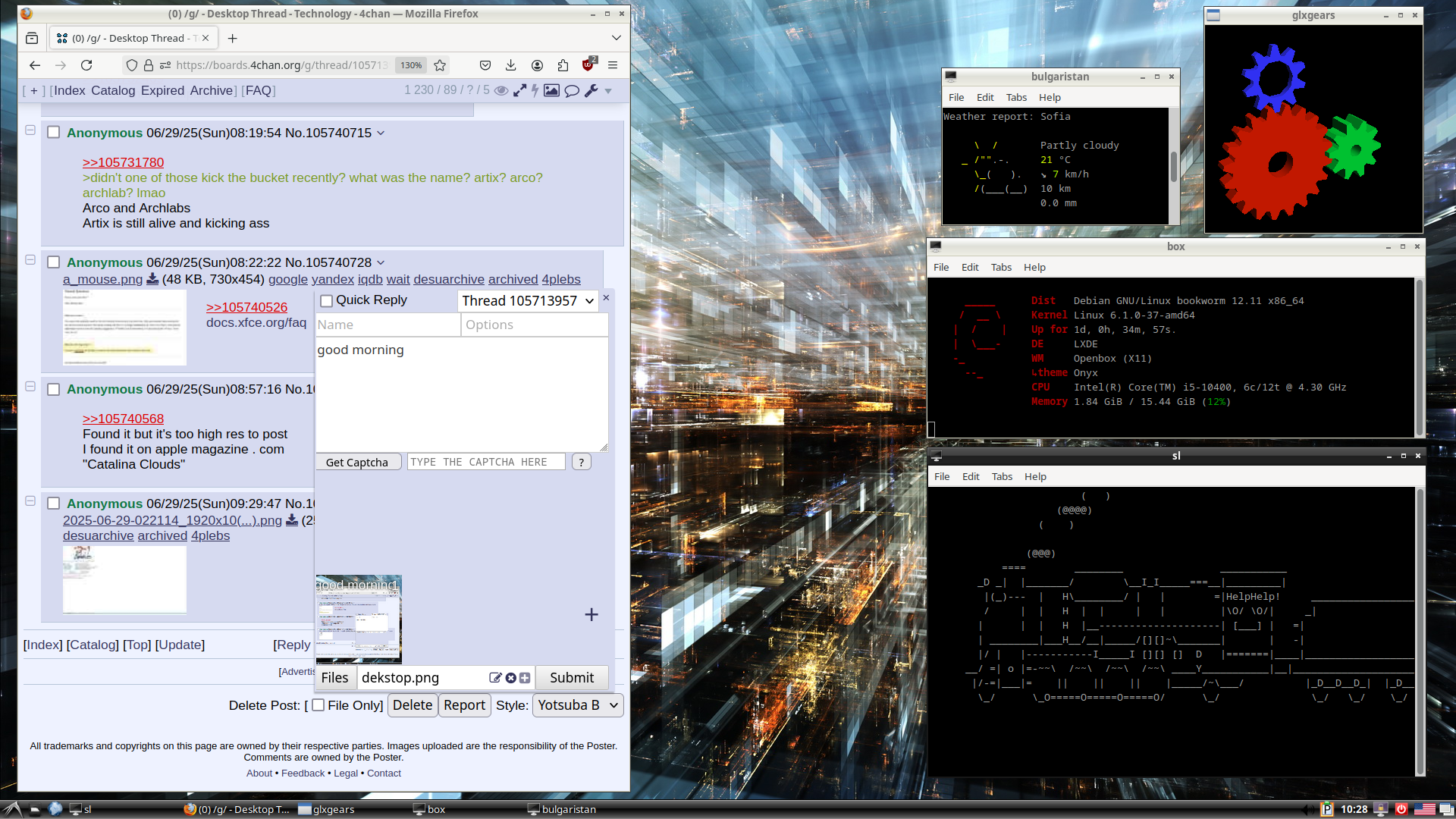This screenshot has width=1456, height=819.
Task: Check the box on the 09:29:47 post
Action: click(x=54, y=503)
